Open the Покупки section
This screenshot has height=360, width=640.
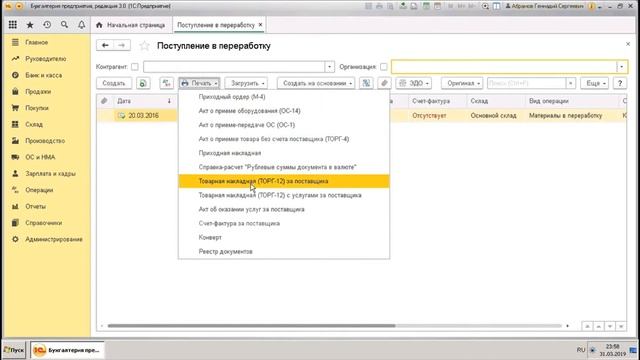(37, 108)
